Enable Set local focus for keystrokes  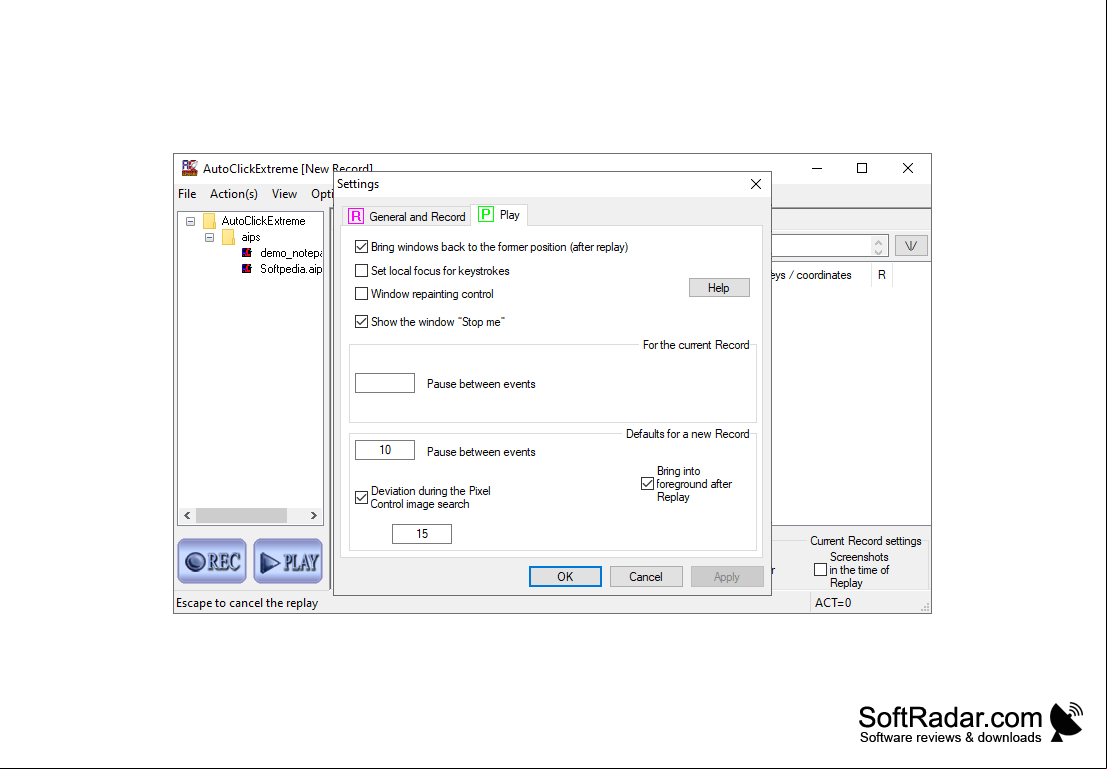[x=361, y=270]
